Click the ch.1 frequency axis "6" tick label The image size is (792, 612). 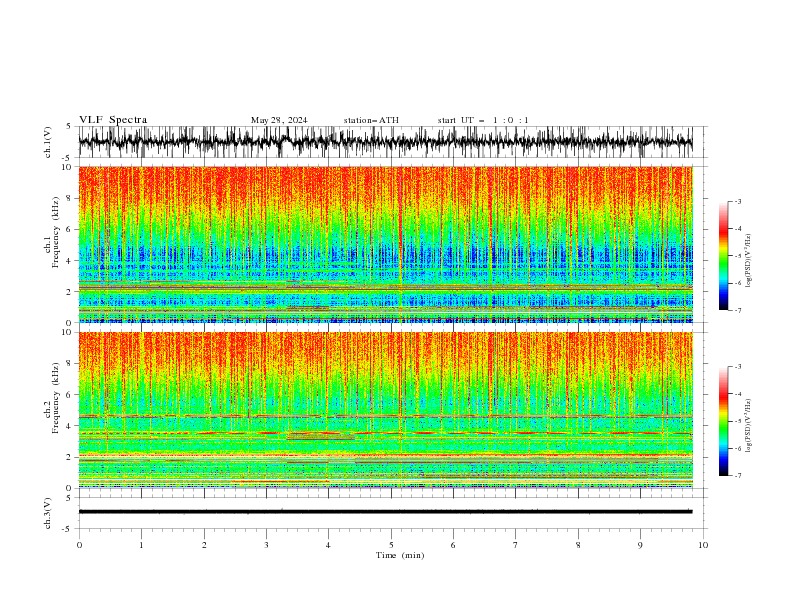(70, 229)
